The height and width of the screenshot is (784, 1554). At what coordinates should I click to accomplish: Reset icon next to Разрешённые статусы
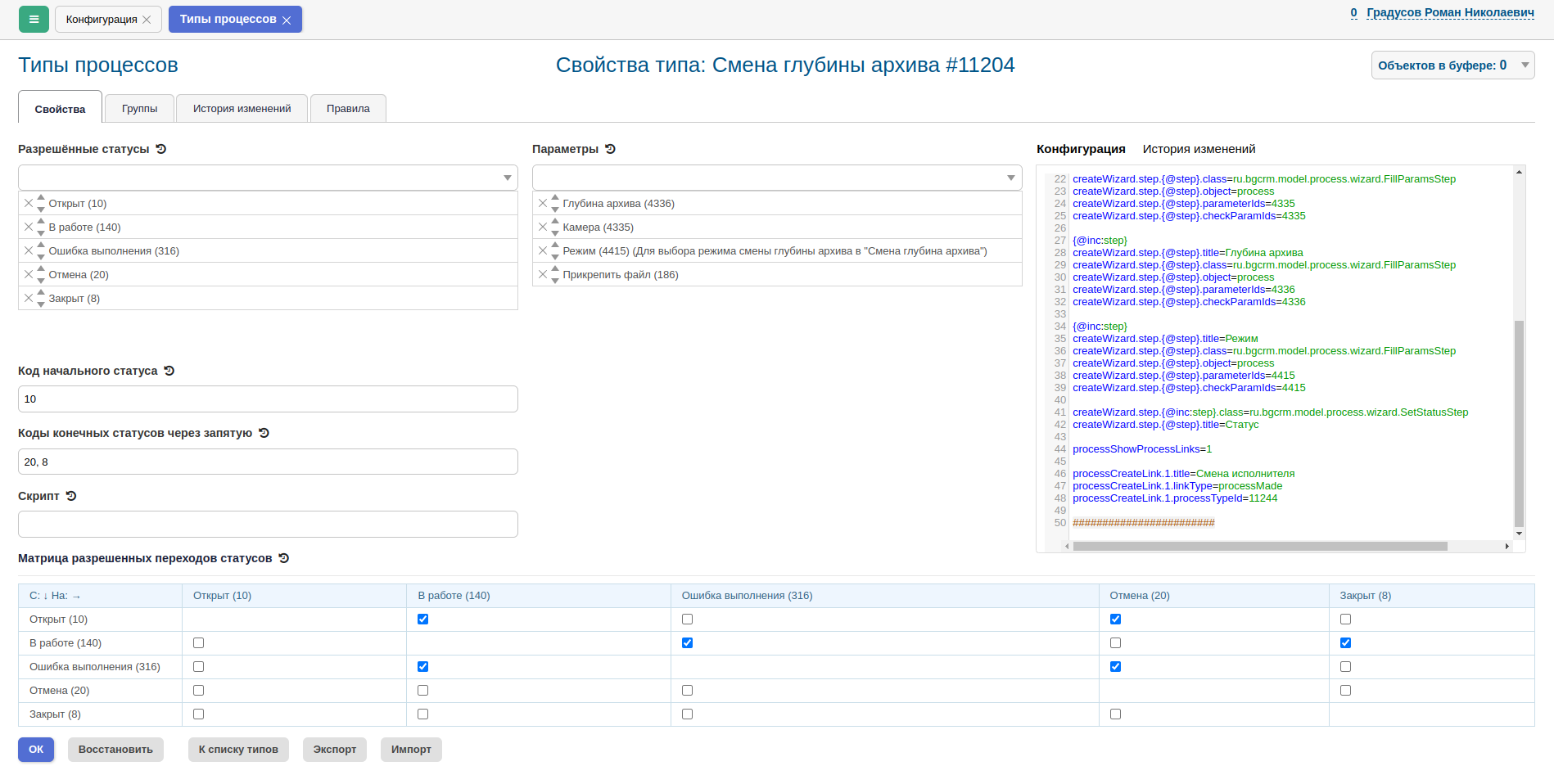click(161, 149)
